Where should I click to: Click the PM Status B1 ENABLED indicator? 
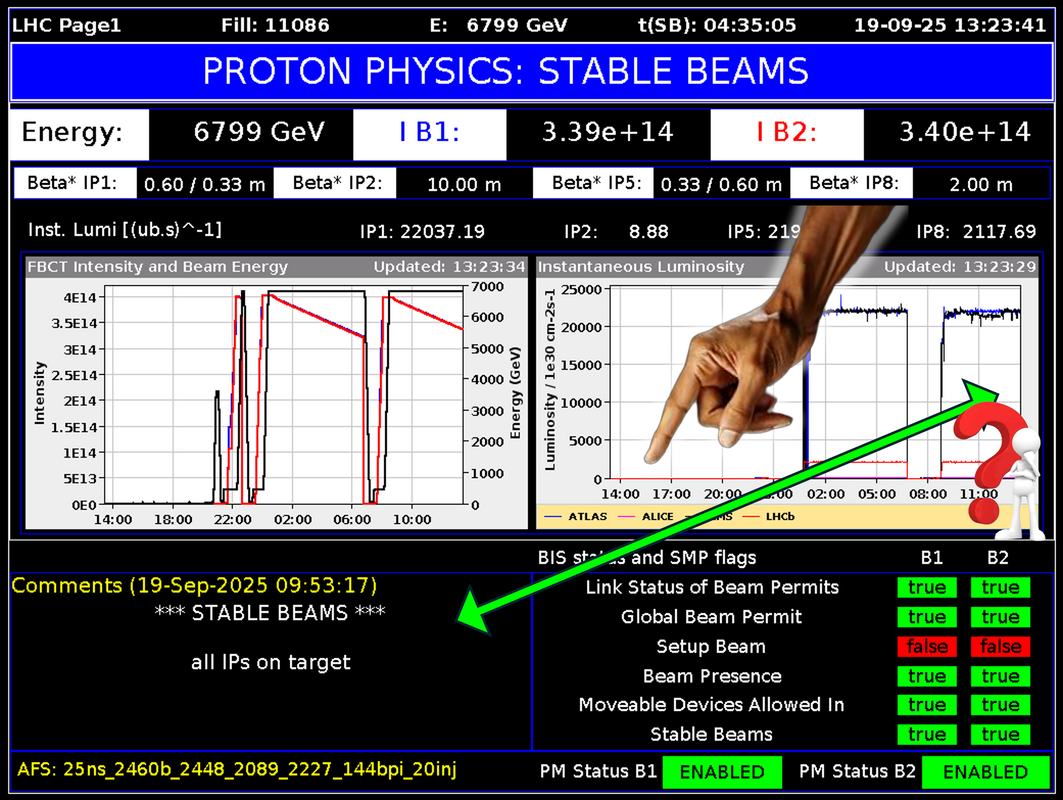722,772
